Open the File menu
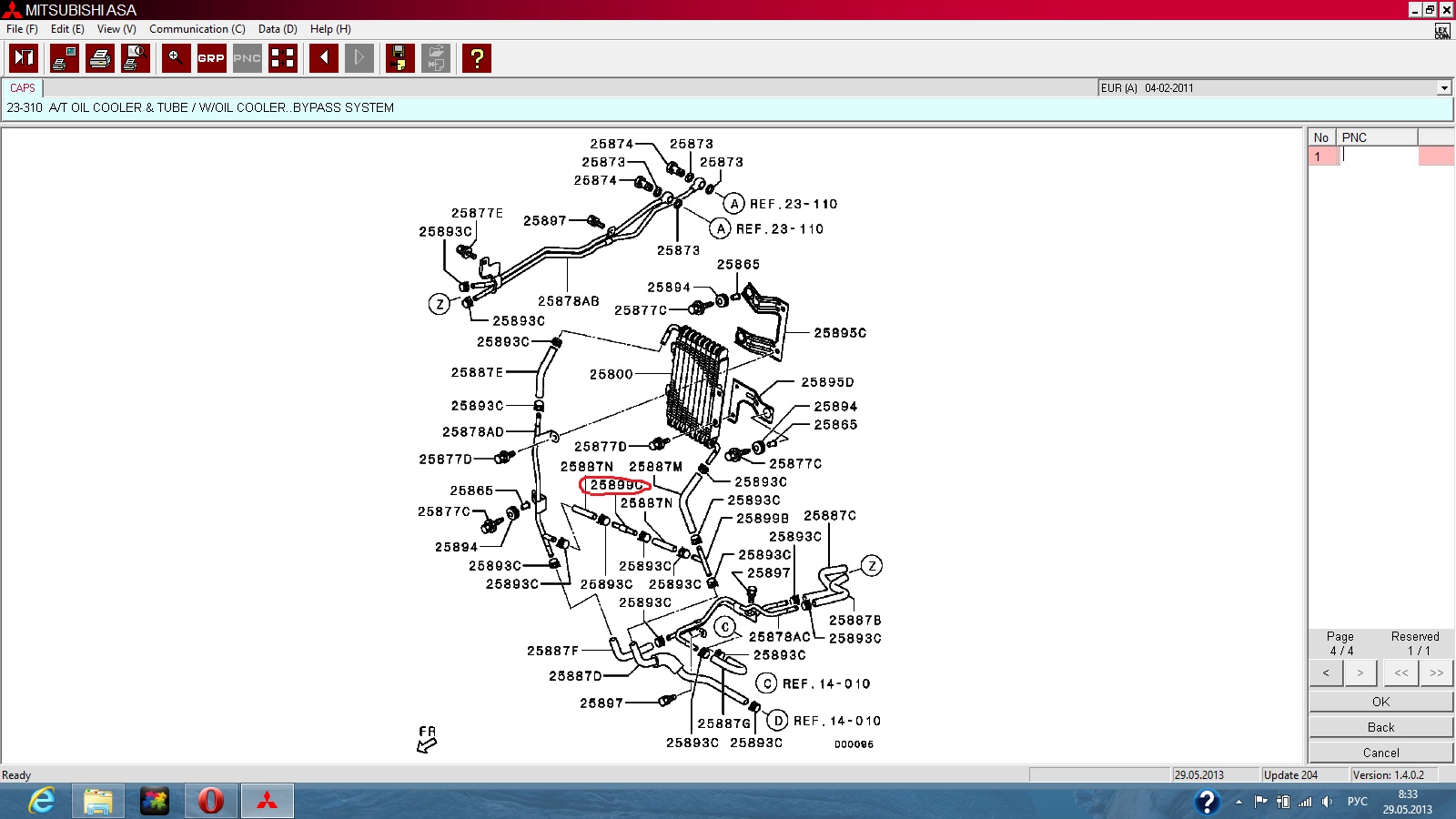Viewport: 1456px width, 819px height. point(22,29)
